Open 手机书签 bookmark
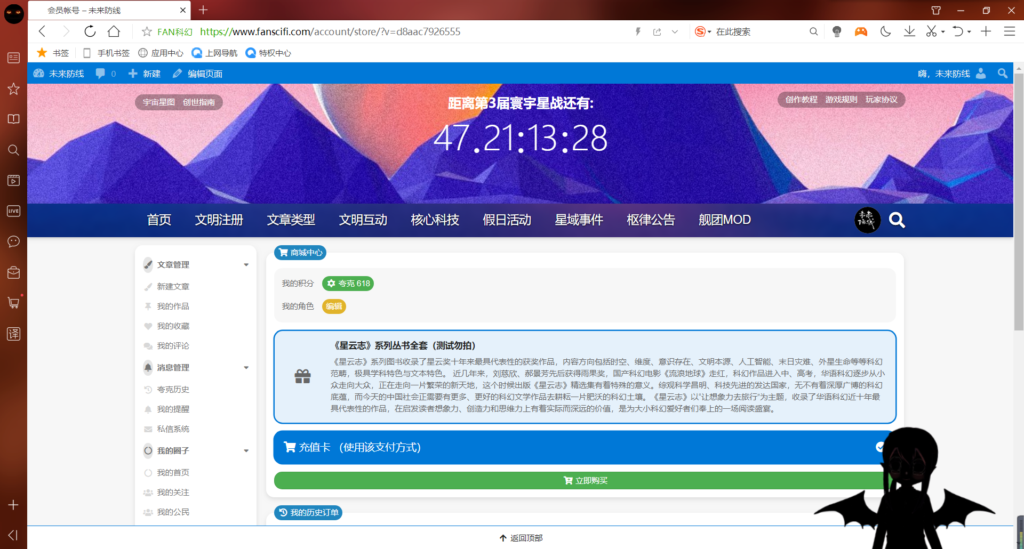The image size is (1024, 549). 106,53
